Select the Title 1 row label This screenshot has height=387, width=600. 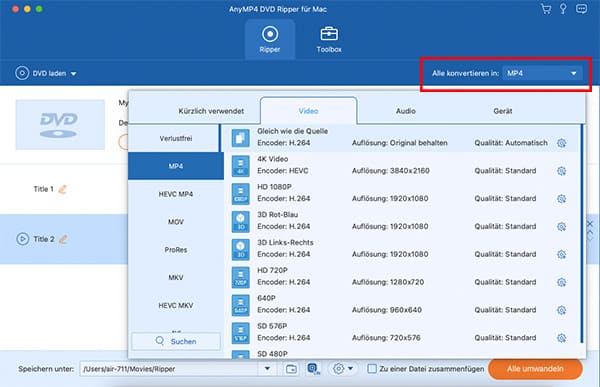43,189
